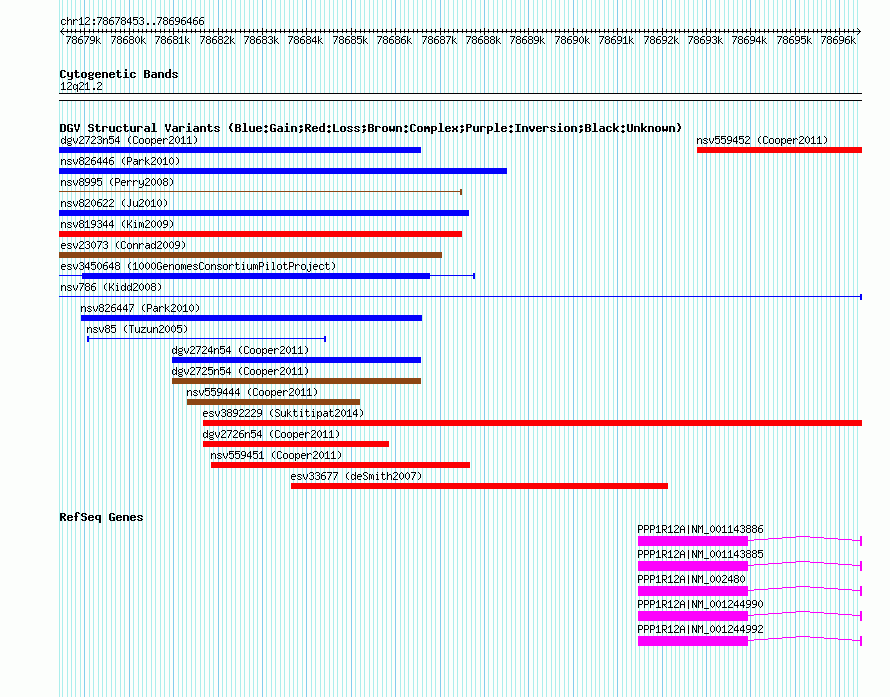Click the 78690k ruler tick label

[572, 40]
